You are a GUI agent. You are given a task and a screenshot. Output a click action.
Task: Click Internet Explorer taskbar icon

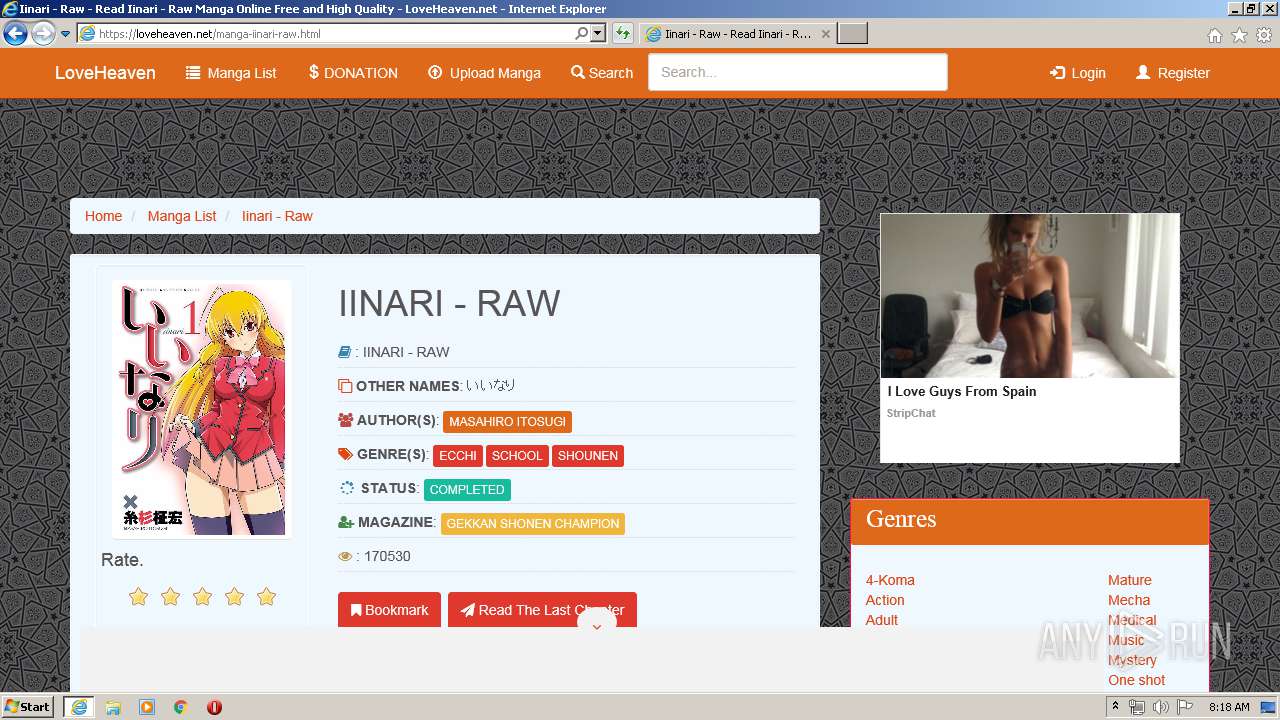[78, 707]
